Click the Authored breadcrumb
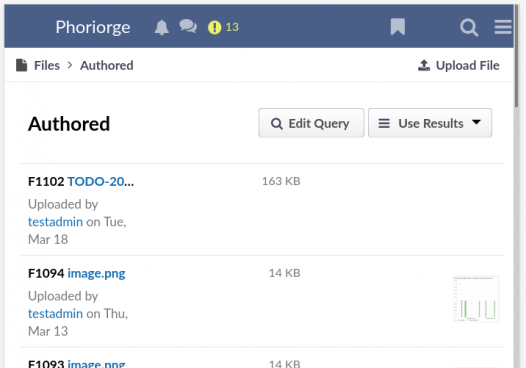Screen dimensions: 526x368 (x=106, y=65)
